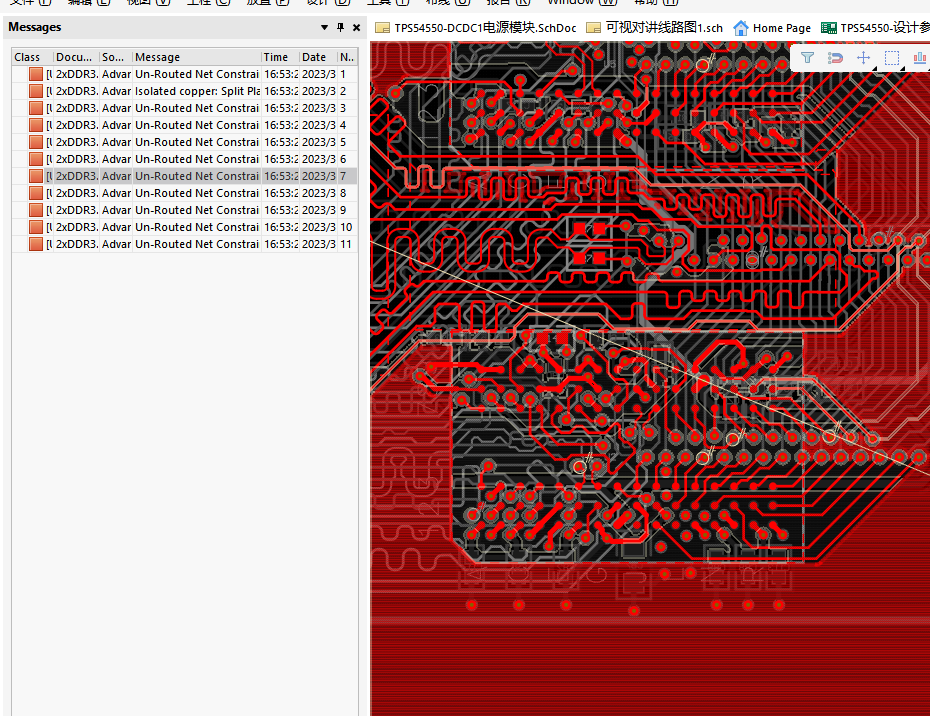Click the error icon of message 8
Screen dimensions: 930x716
(x=36, y=193)
